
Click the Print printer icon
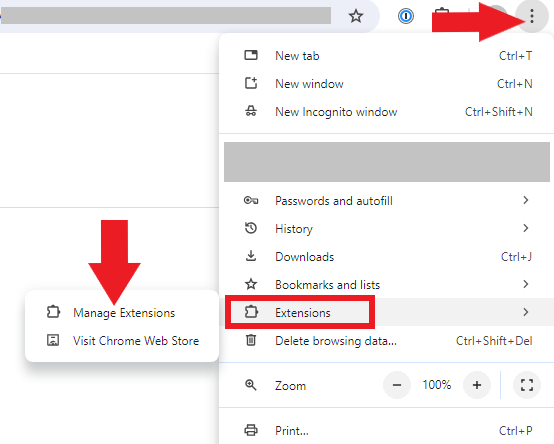point(251,430)
